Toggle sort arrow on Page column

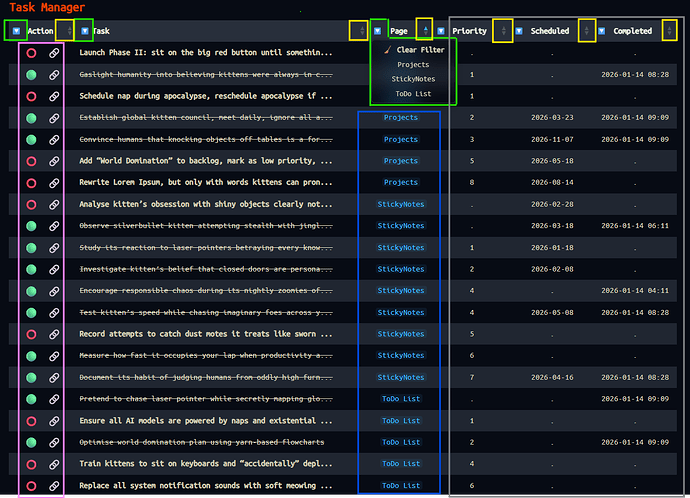pos(425,31)
